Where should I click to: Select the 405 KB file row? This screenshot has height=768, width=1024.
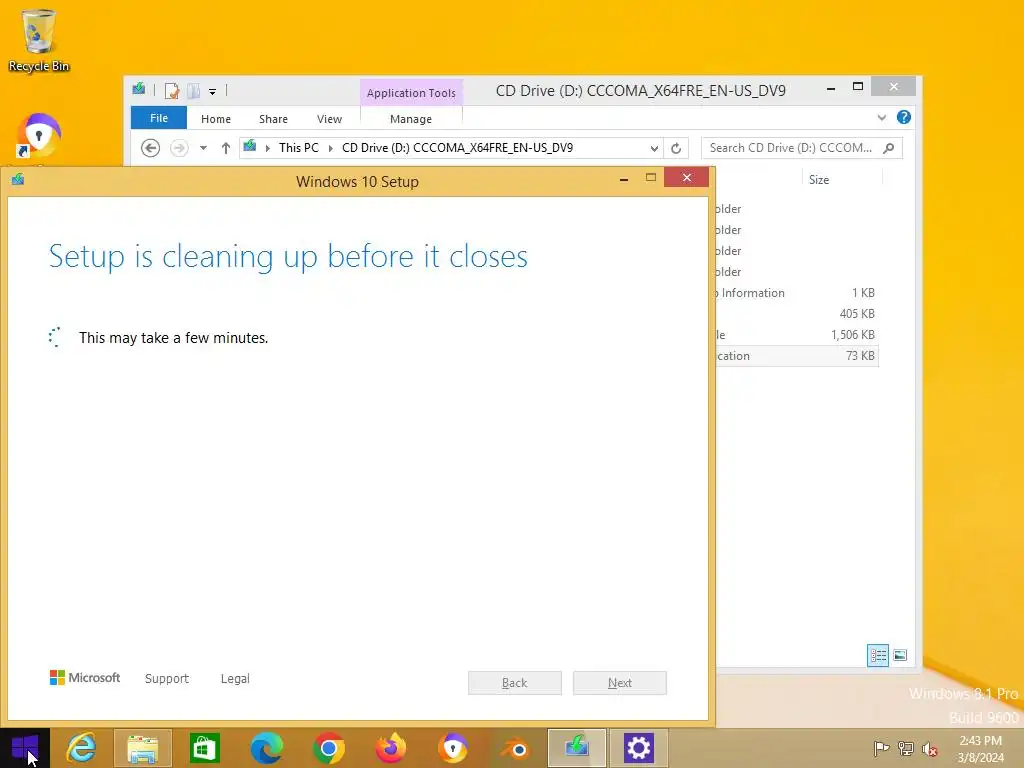(x=797, y=314)
